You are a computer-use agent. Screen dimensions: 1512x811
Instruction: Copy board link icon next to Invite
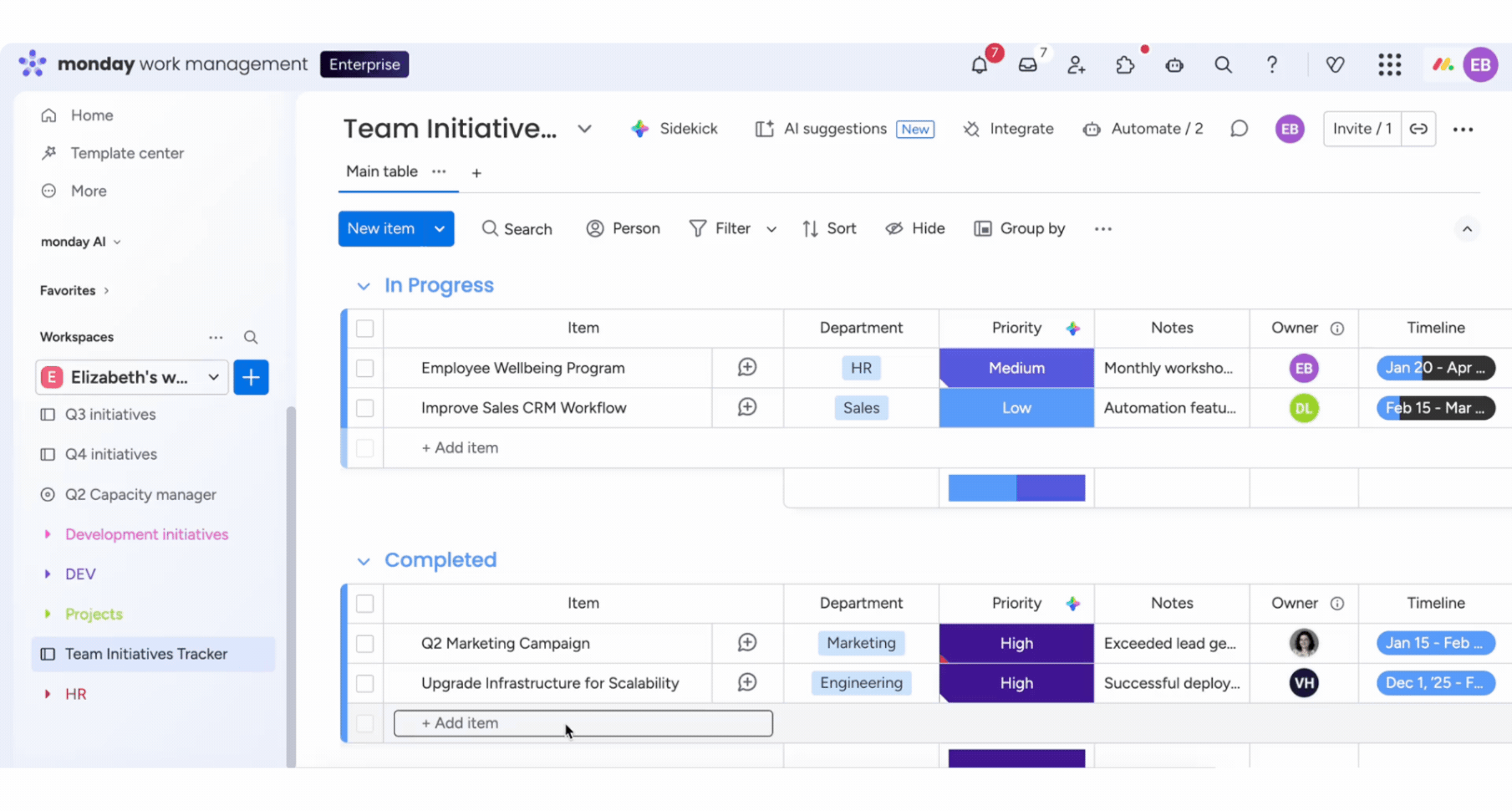click(1418, 129)
